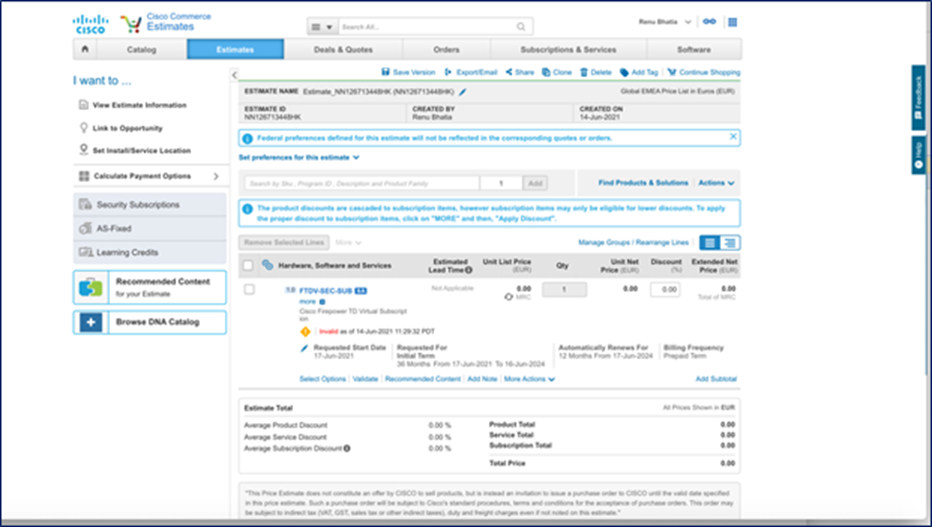Open the More dropdown beside Remove Selected Lines
This screenshot has height=527, width=932.
[348, 242]
